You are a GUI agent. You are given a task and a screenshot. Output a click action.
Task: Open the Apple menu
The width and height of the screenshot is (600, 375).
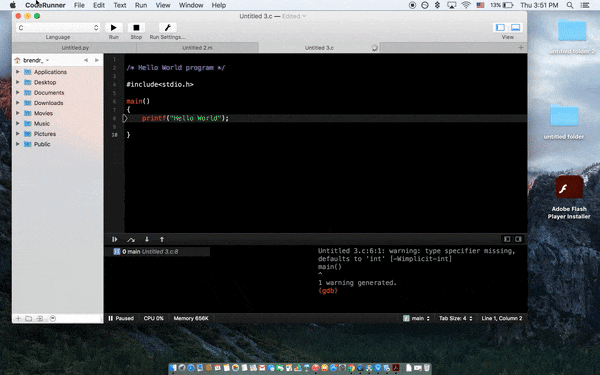(13, 5)
